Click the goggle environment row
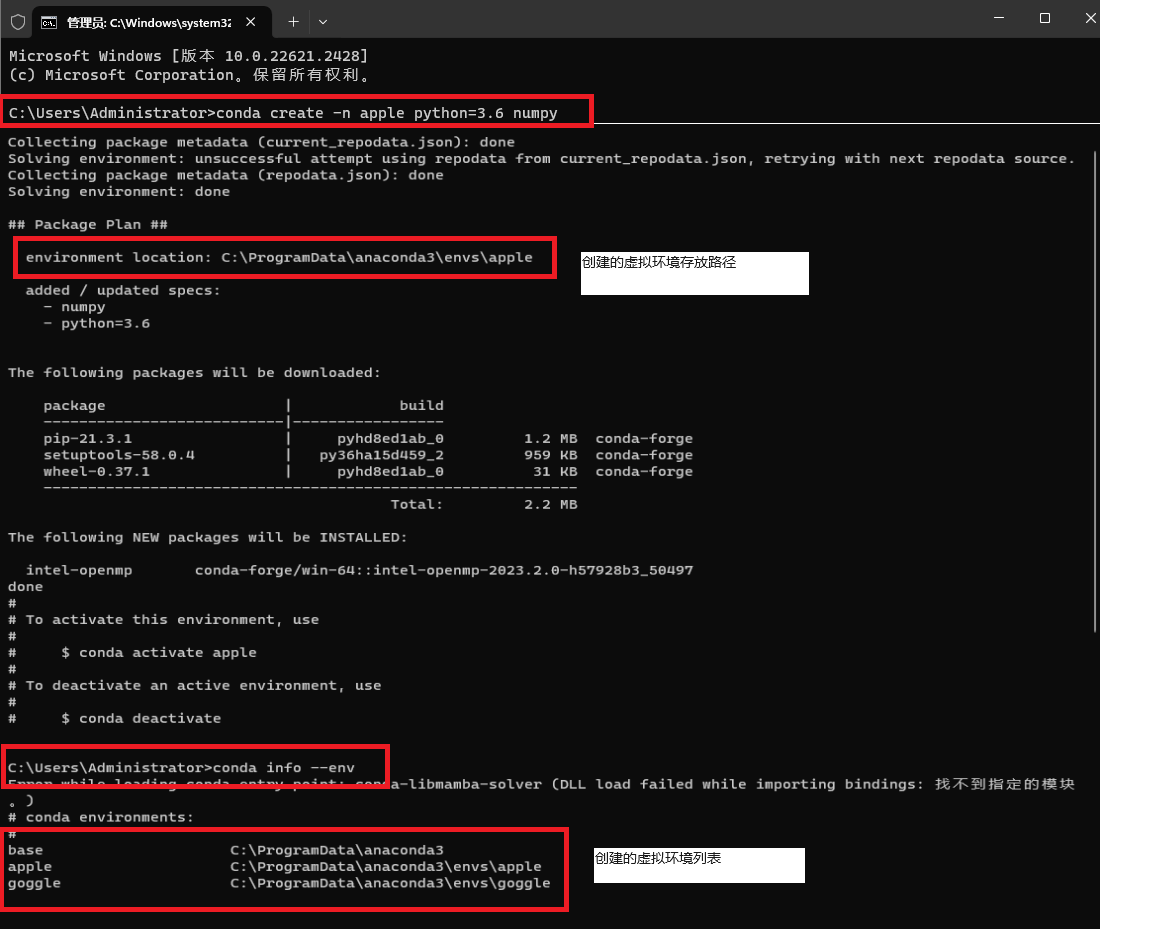Image resolution: width=1152 pixels, height=929 pixels. 279,883
